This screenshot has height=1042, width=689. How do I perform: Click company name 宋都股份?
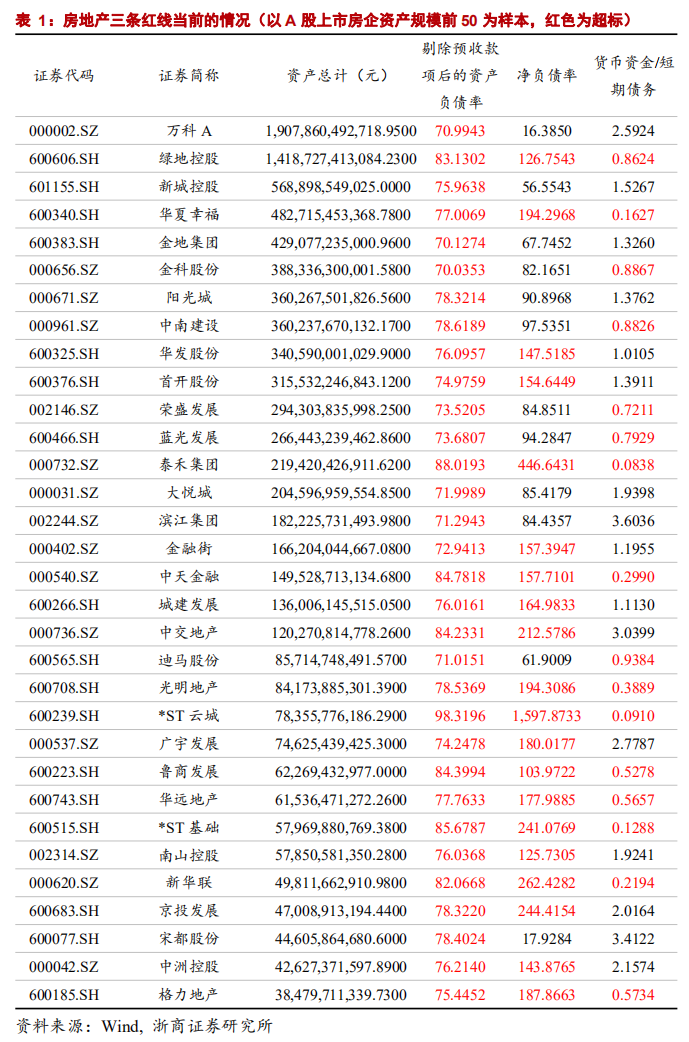tap(189, 938)
